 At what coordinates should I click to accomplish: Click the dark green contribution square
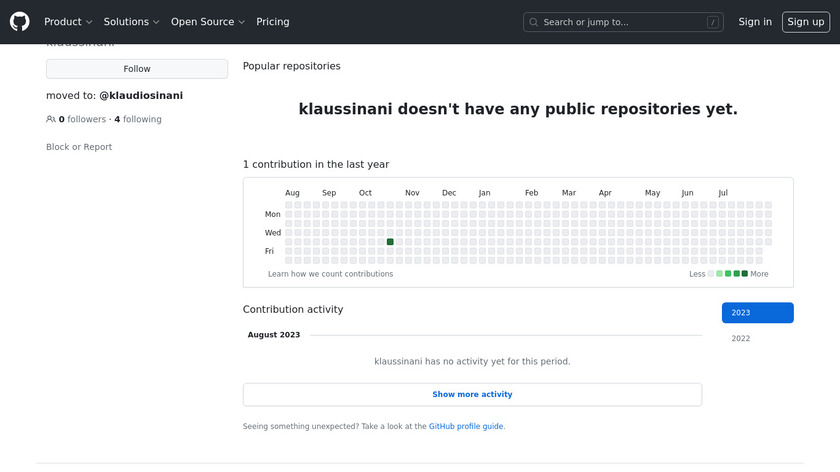point(390,242)
